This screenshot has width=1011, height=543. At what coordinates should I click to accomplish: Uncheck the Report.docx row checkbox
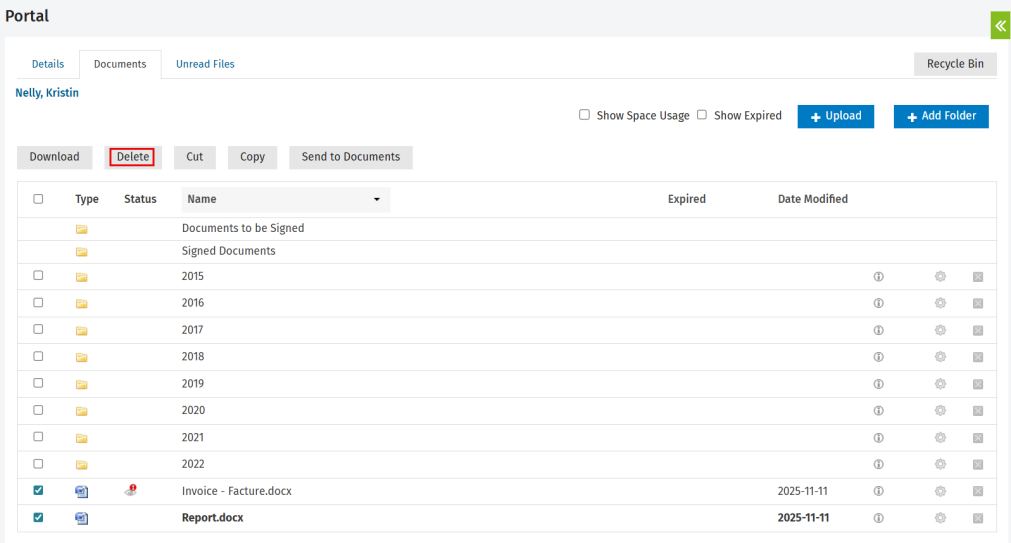38,518
